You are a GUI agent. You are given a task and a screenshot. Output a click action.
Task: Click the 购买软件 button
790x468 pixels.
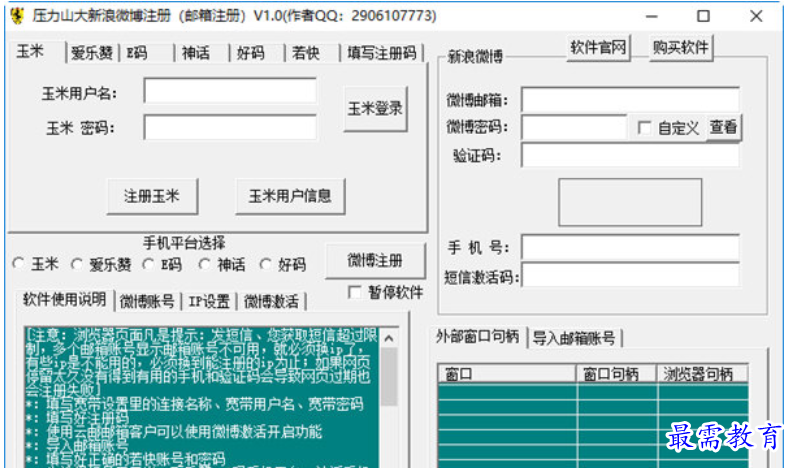pyautogui.click(x=681, y=48)
